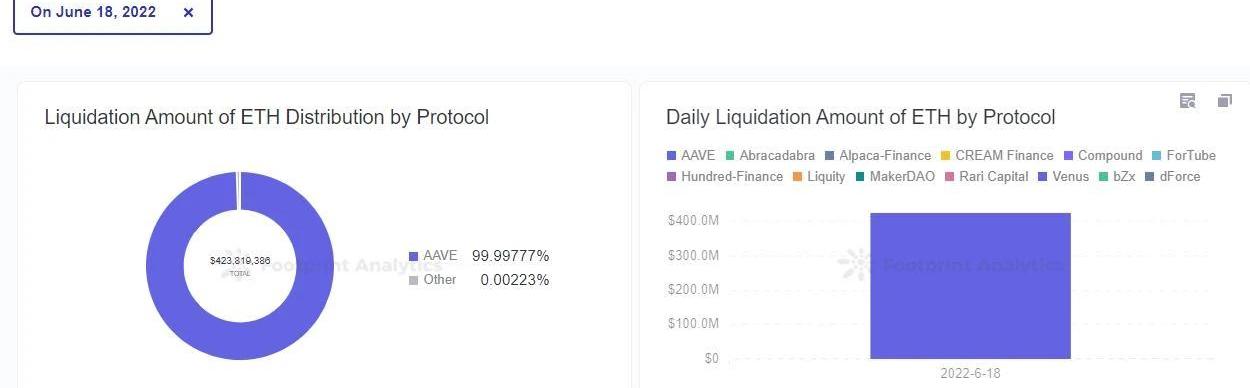
Task: Toggle MakerDAO legend entry
Action: (x=895, y=177)
